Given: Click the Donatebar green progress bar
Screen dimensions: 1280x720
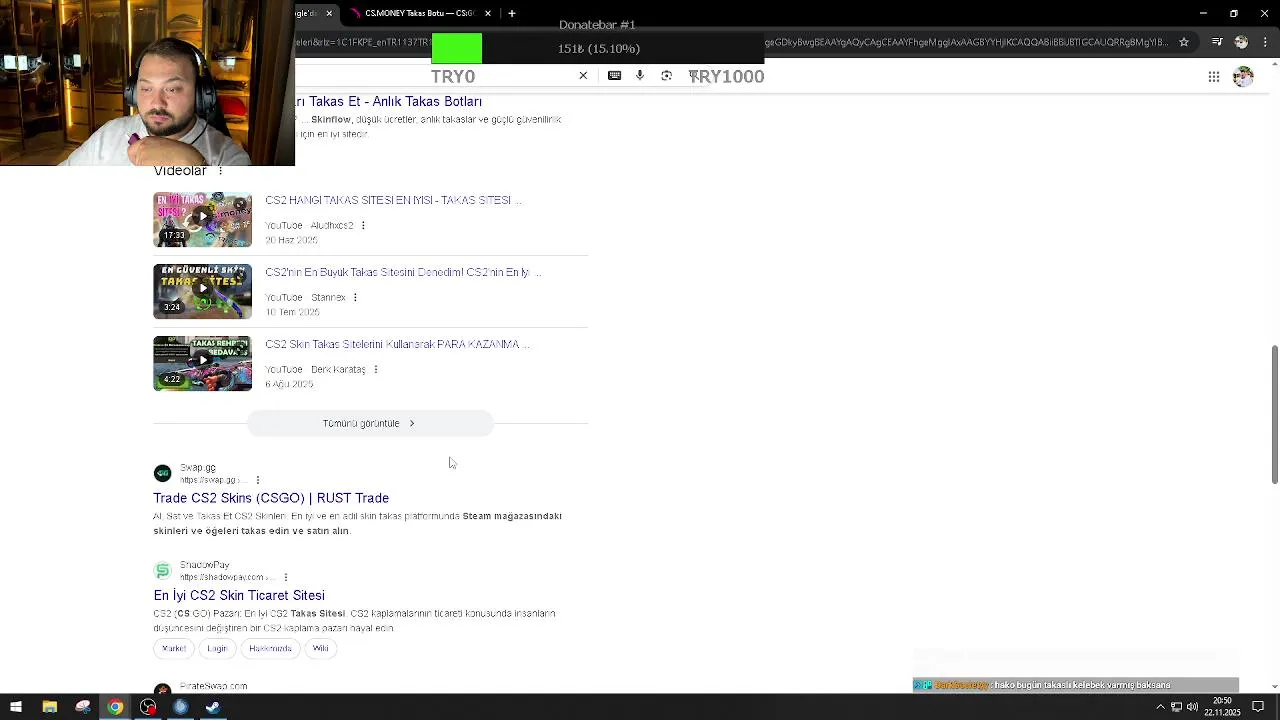Looking at the screenshot, I should tap(457, 48).
